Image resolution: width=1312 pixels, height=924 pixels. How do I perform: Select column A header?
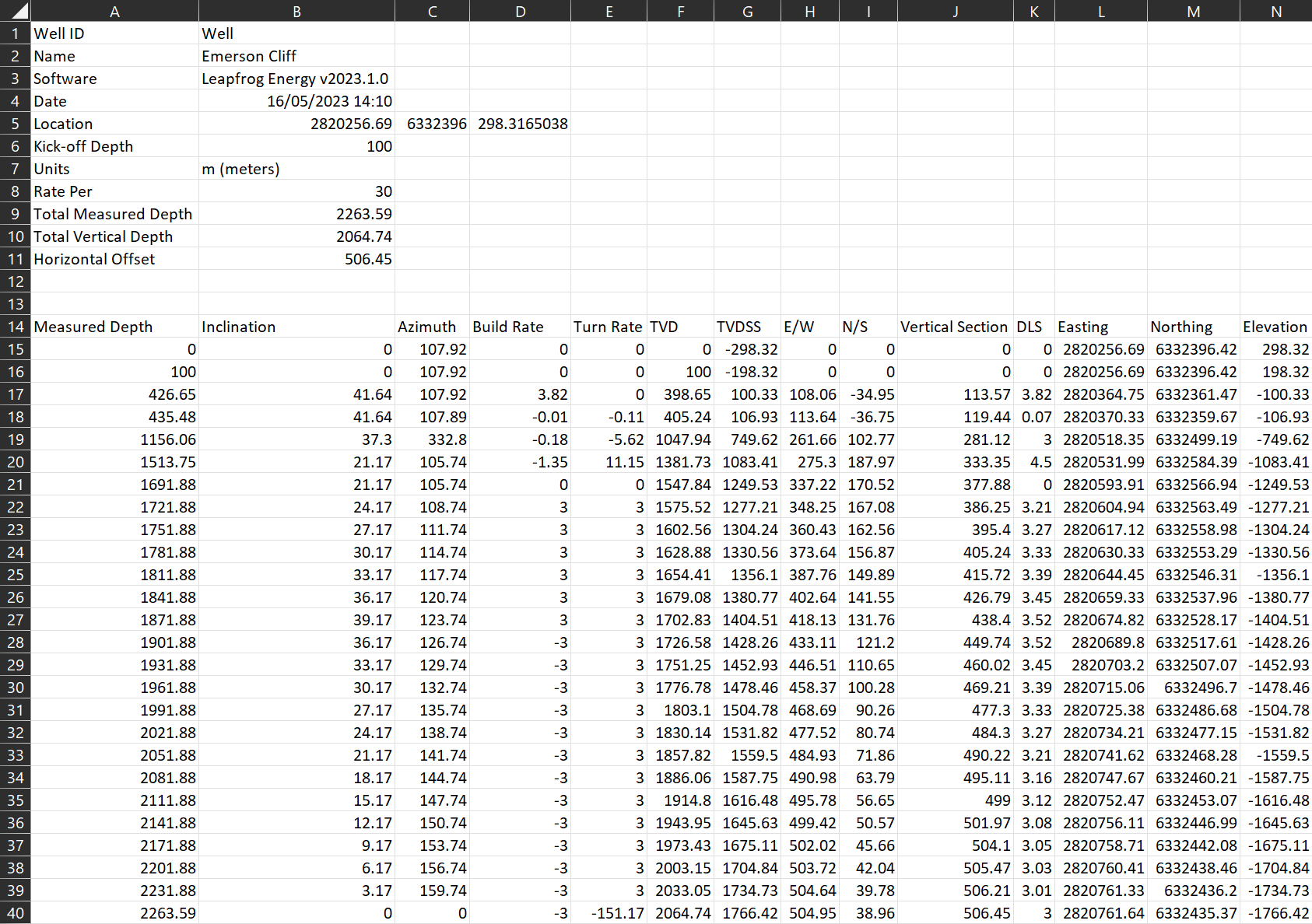pos(114,11)
